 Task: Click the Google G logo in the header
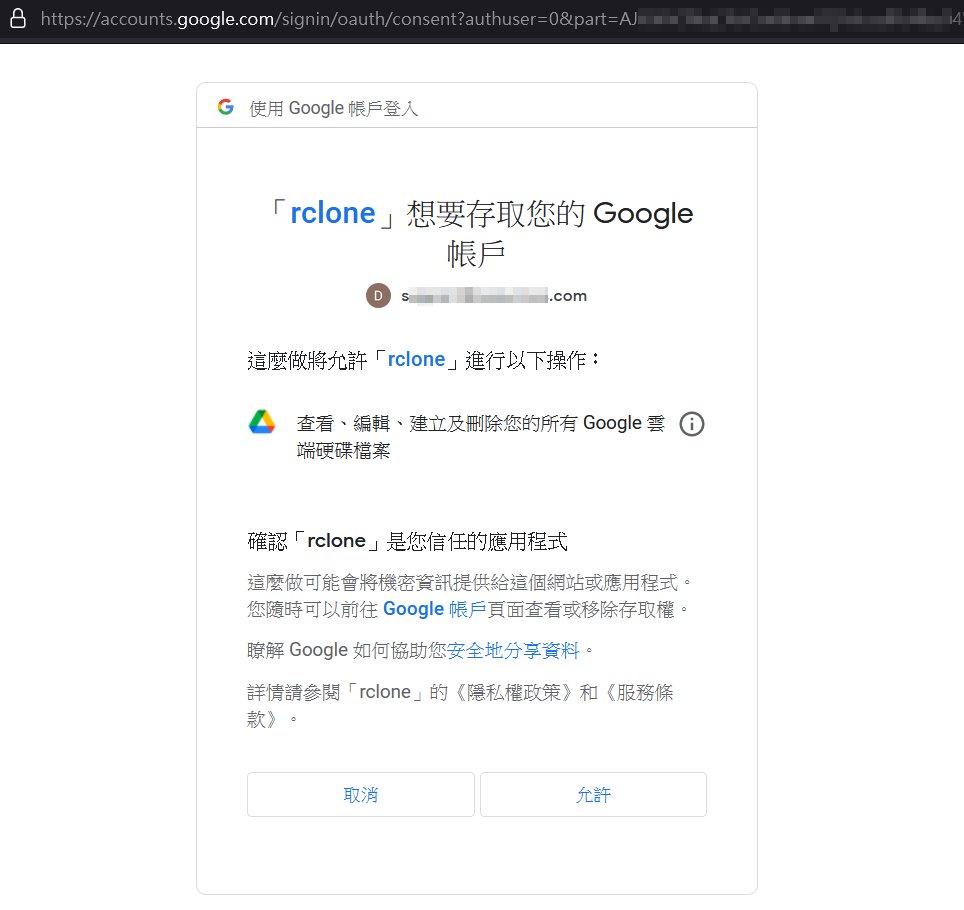pyautogui.click(x=226, y=107)
